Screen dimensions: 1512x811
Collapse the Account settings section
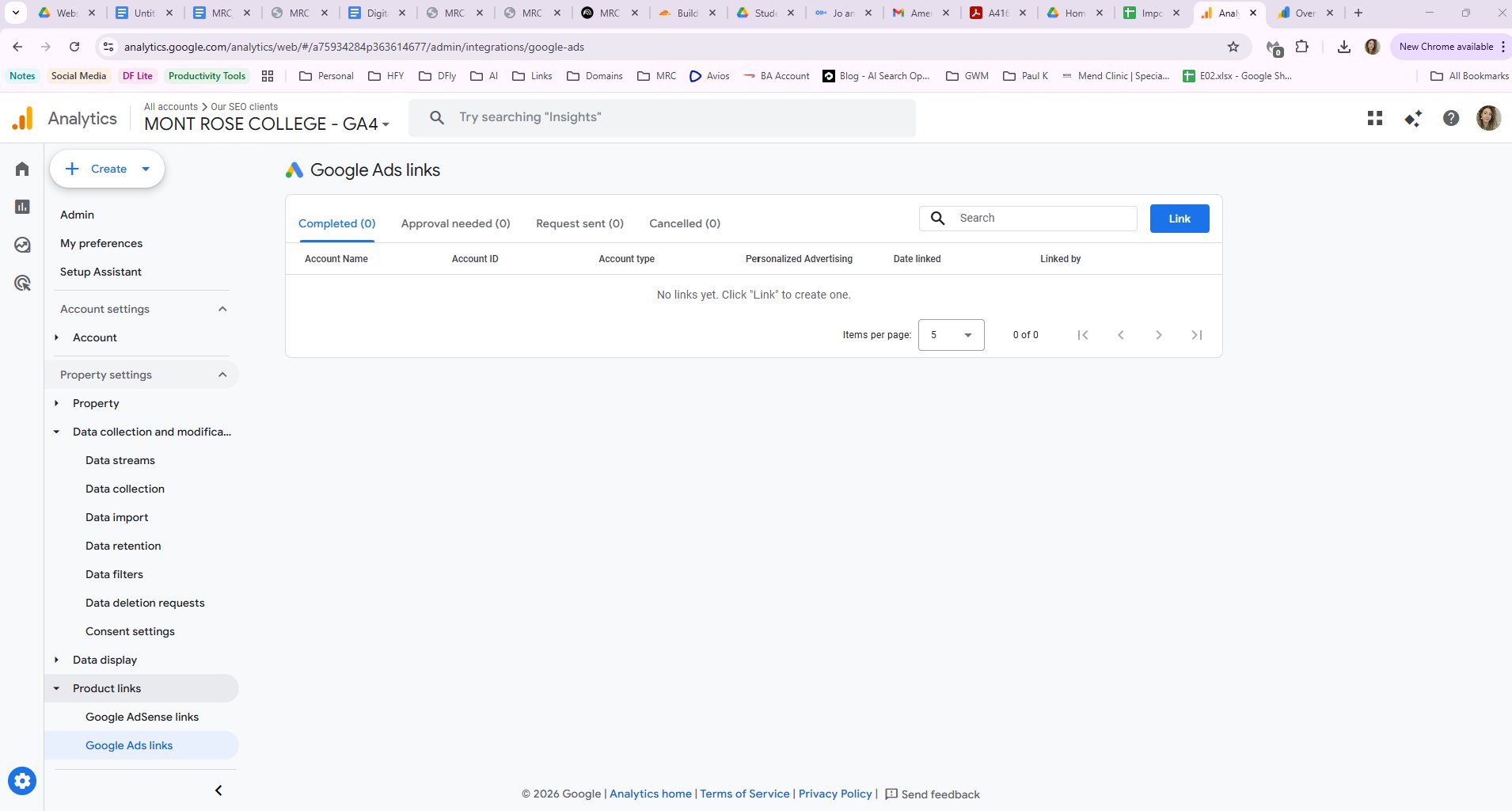(x=222, y=309)
